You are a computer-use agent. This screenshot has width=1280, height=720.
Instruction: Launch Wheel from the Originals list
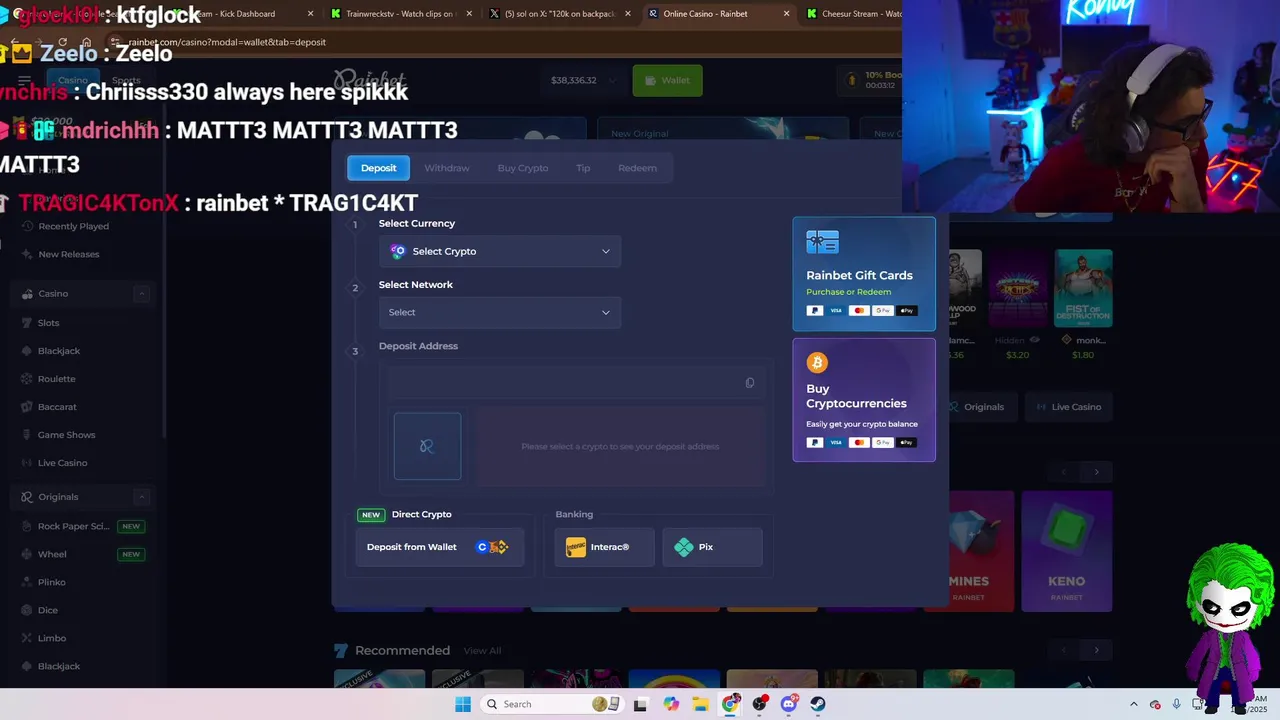point(52,554)
